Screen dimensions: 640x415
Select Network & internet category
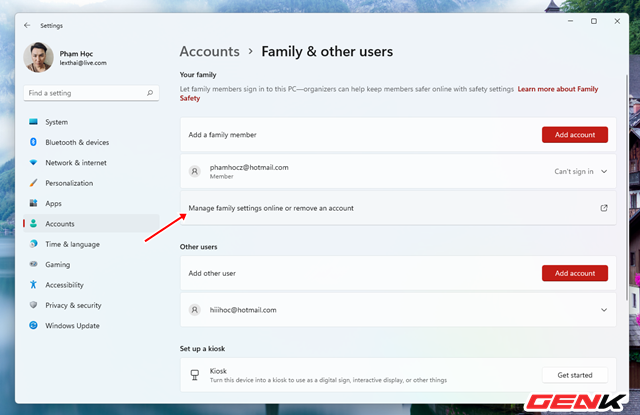coord(91,162)
